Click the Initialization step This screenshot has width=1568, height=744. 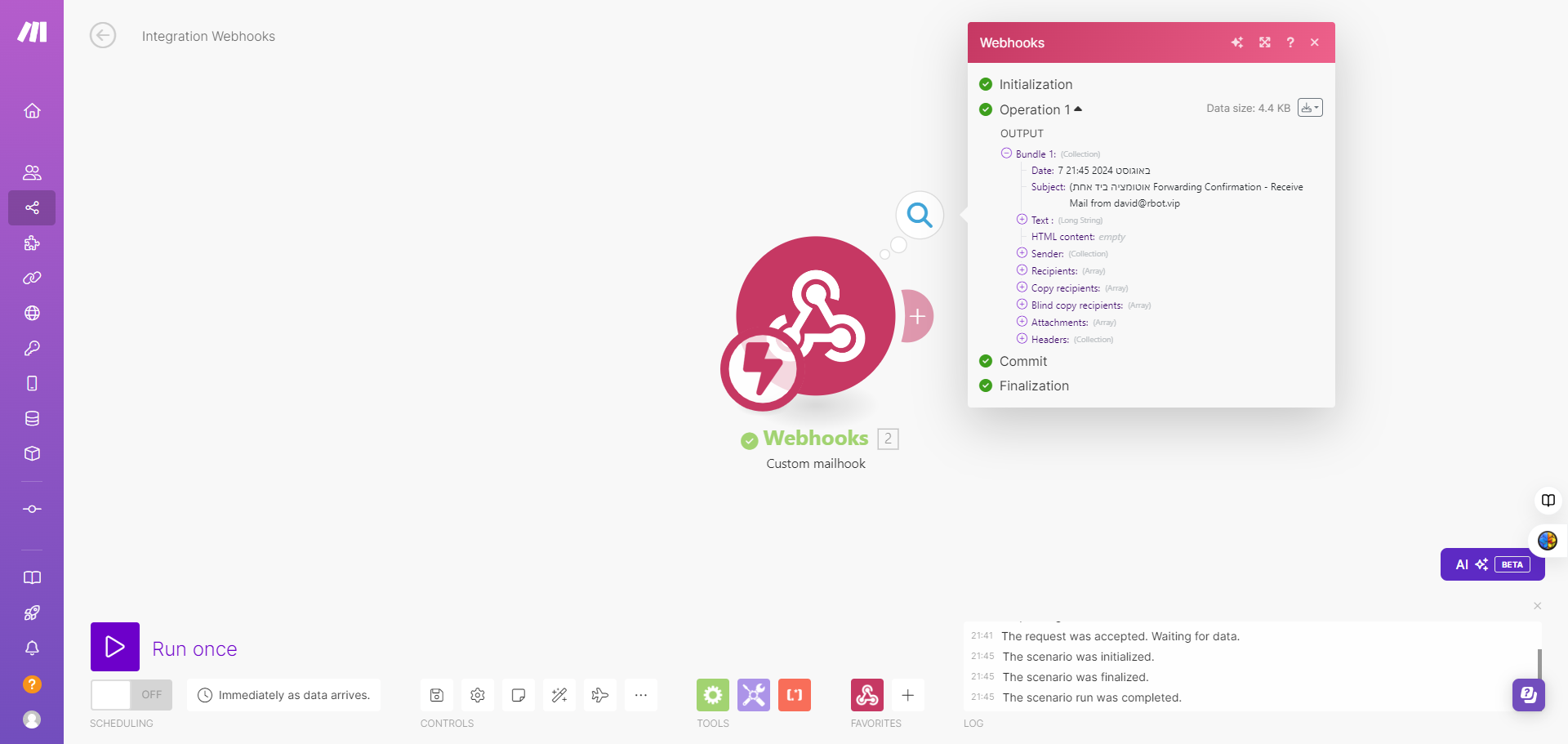coord(1036,84)
